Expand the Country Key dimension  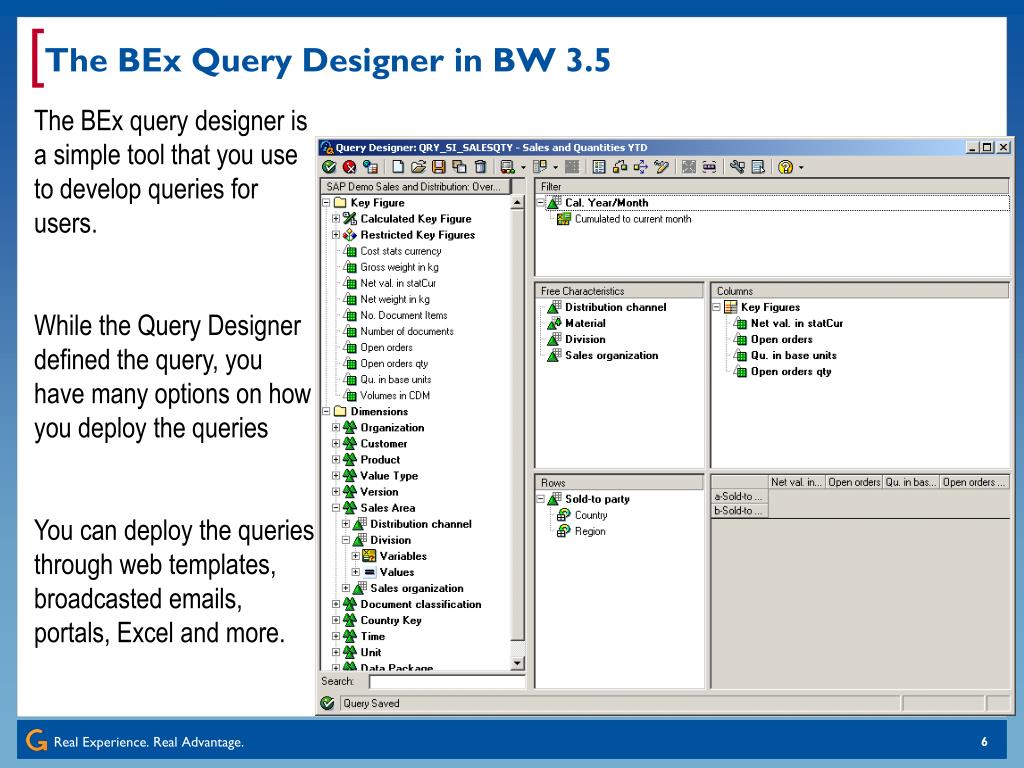pos(336,620)
